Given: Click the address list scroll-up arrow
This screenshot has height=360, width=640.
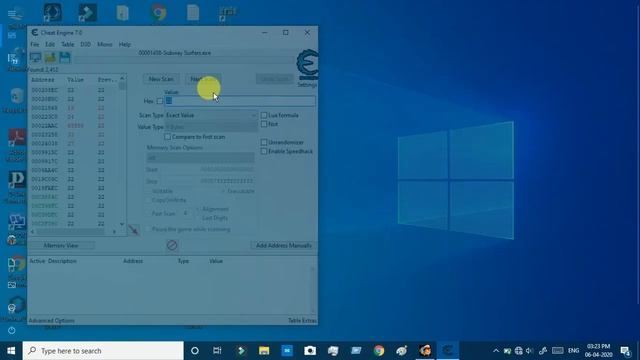Looking at the screenshot, I should tap(122, 78).
